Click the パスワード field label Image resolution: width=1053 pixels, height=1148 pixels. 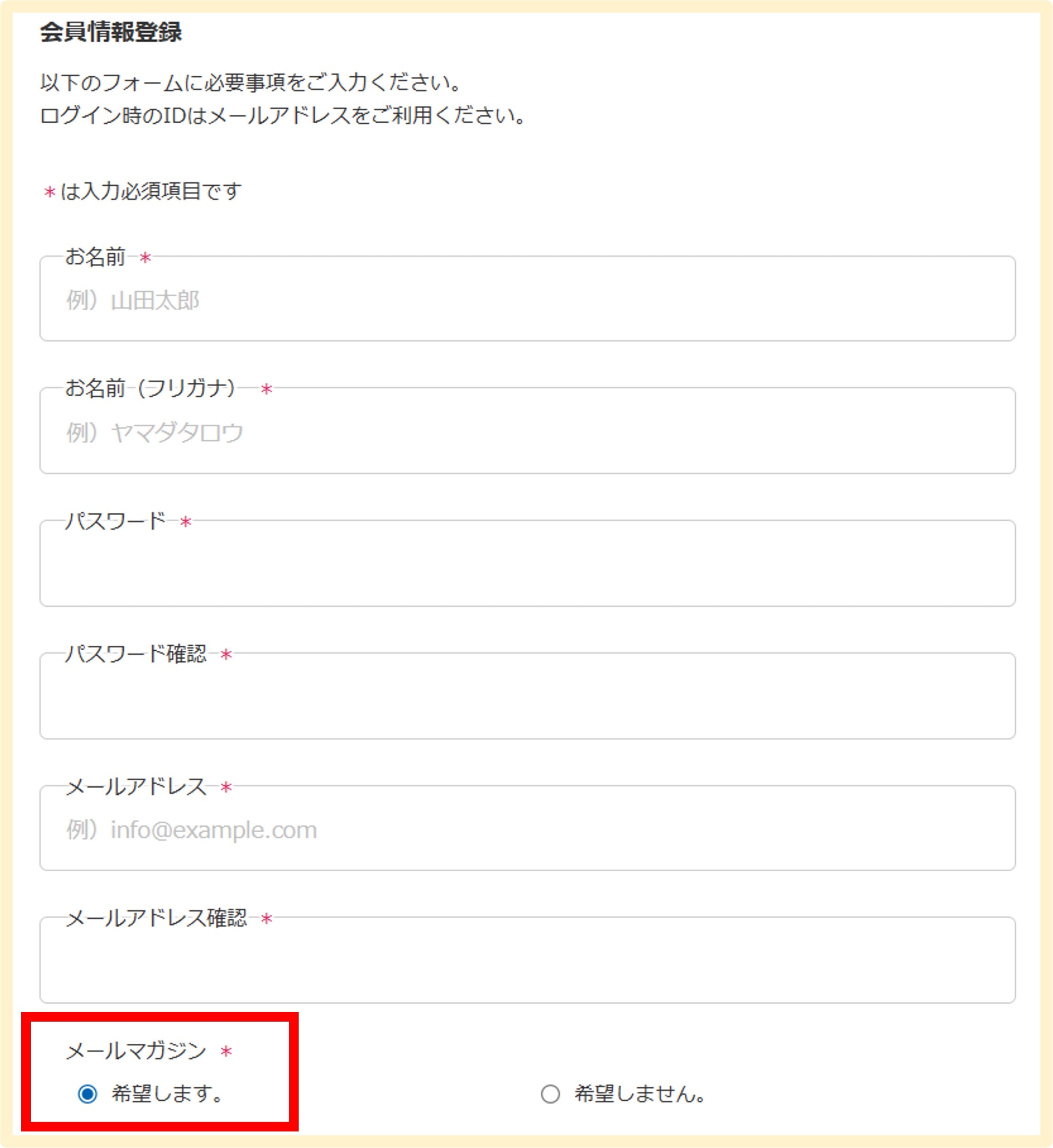(x=115, y=521)
